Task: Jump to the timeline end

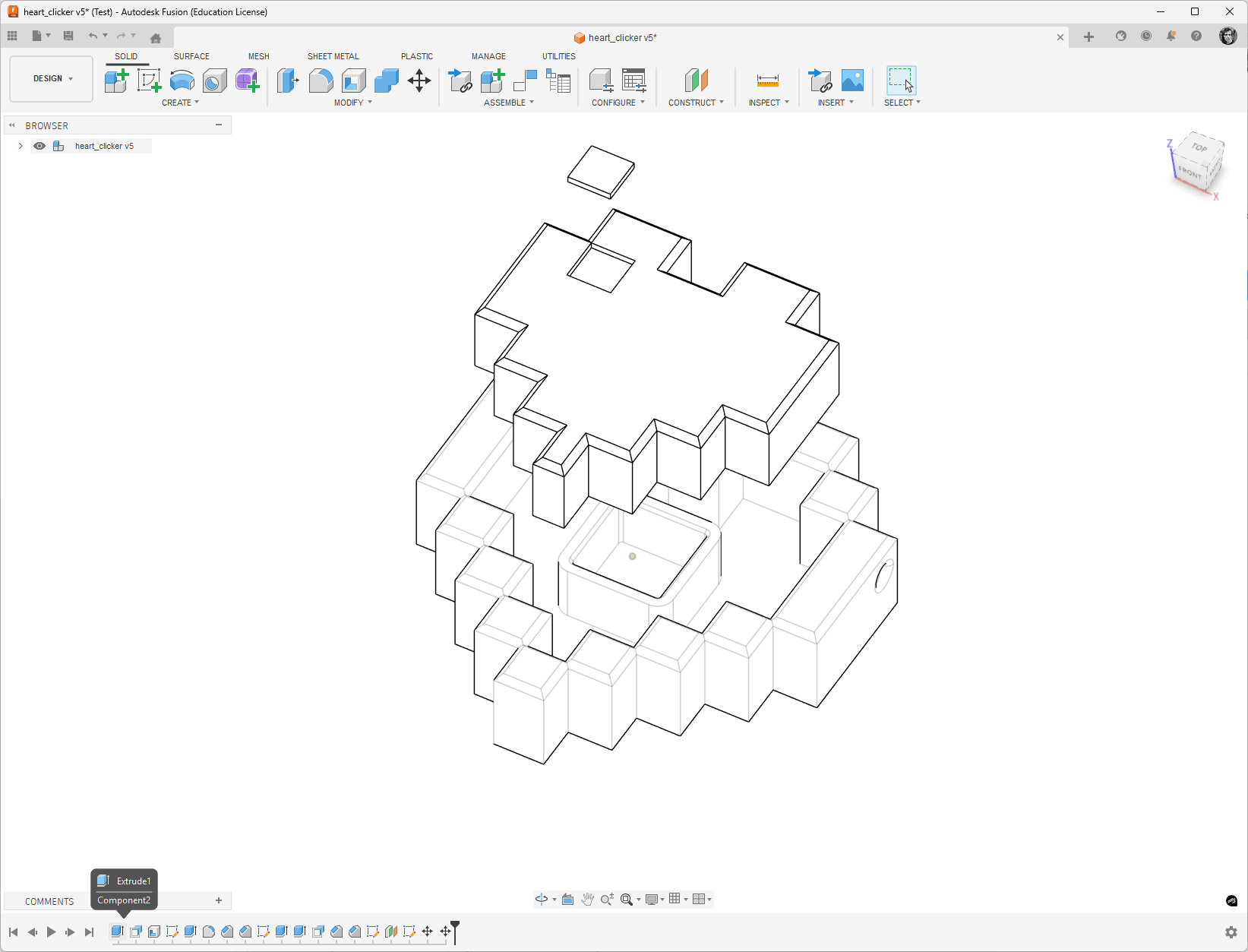Action: [x=89, y=931]
